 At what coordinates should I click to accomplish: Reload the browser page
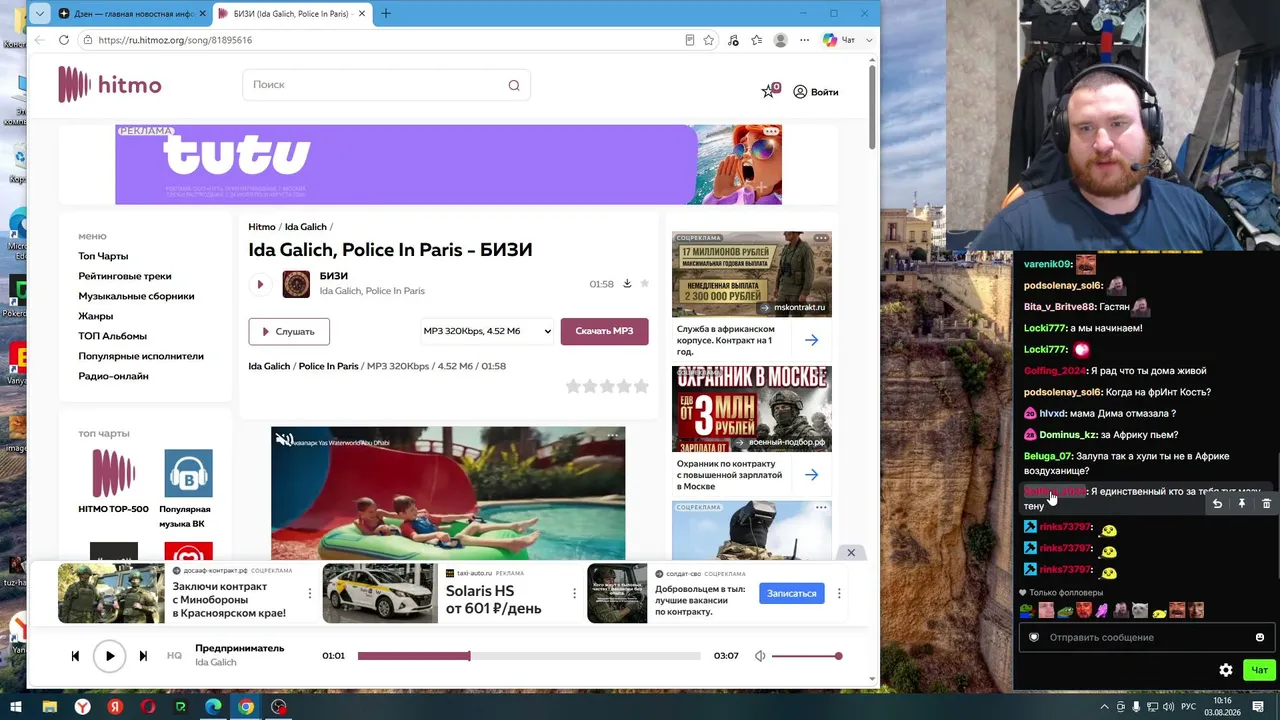[x=64, y=40]
